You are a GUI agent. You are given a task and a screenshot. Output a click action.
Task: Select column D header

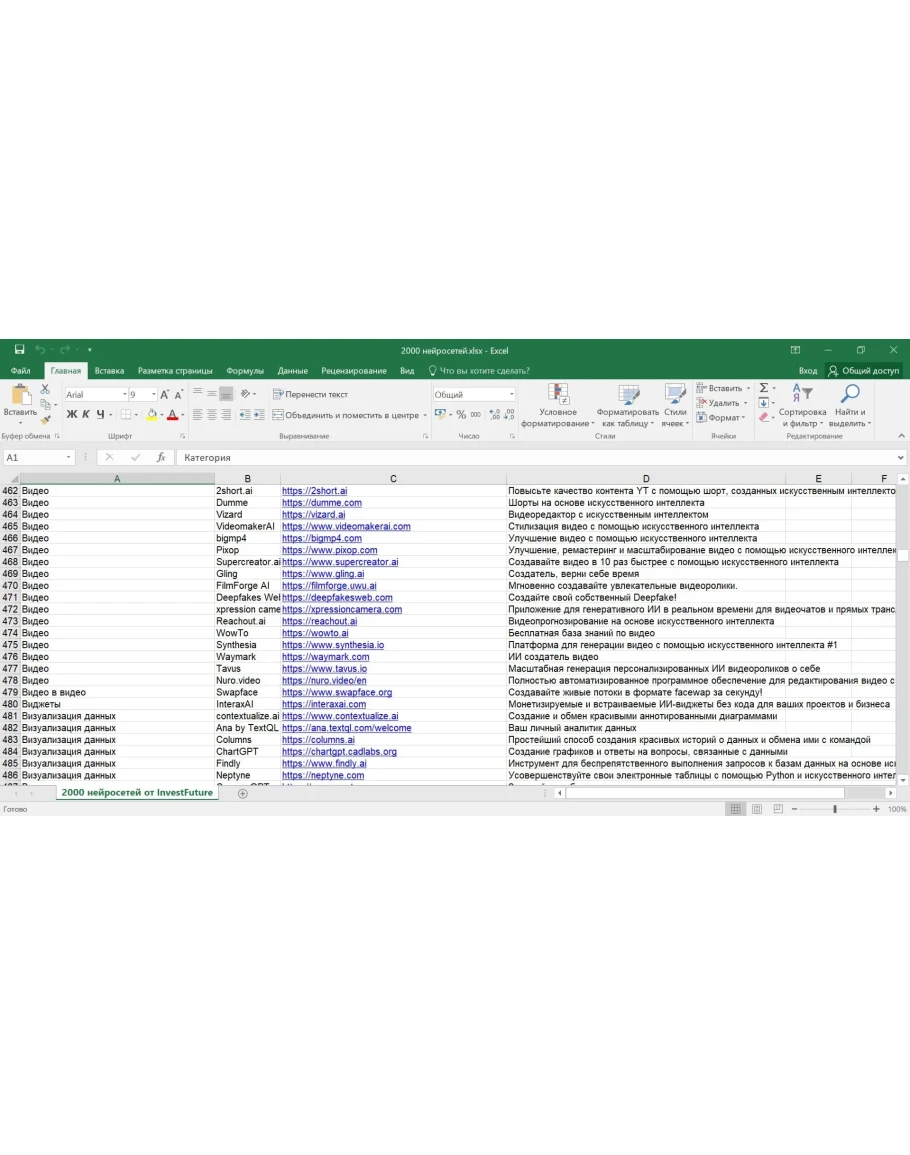645,479
